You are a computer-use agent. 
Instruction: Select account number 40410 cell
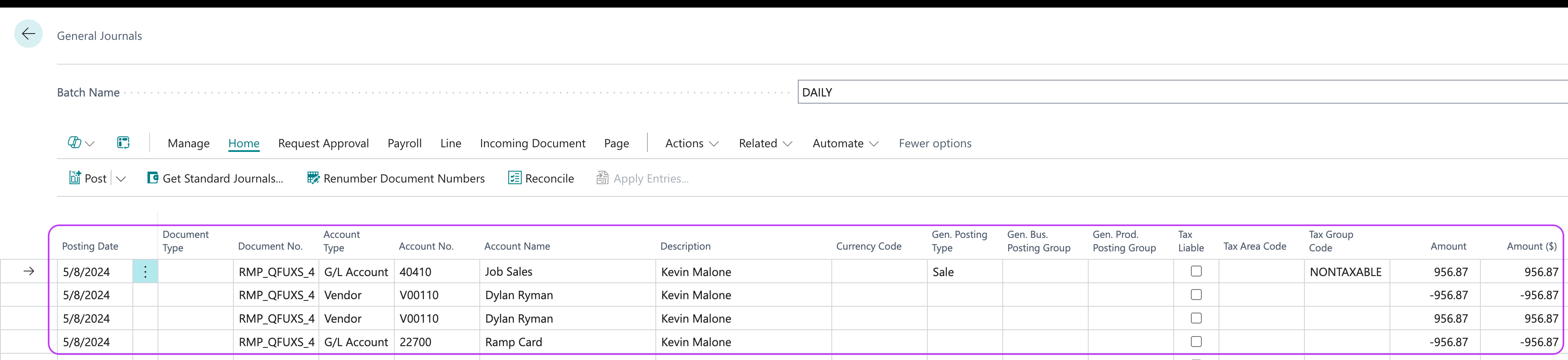pyautogui.click(x=437, y=271)
